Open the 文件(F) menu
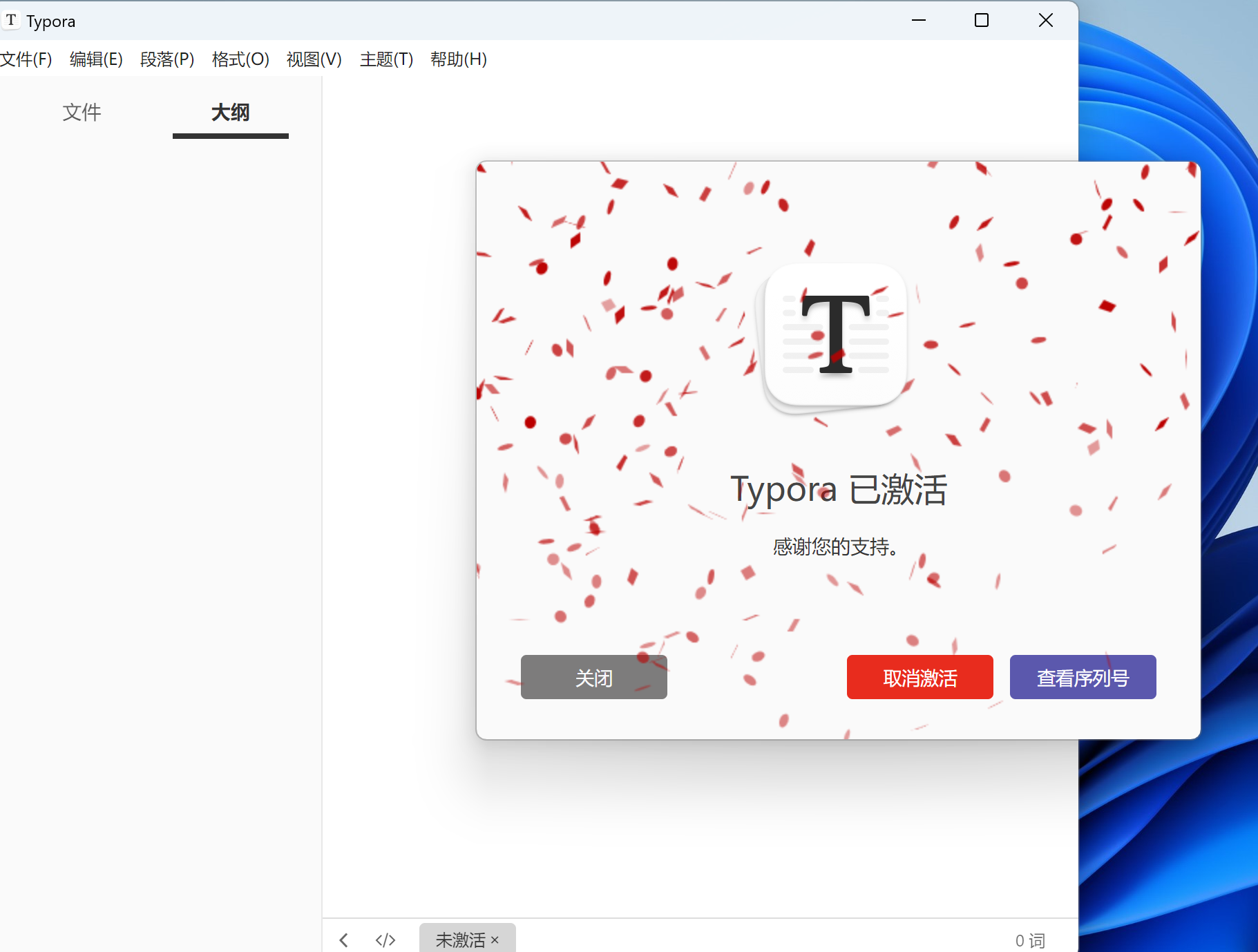Image resolution: width=1258 pixels, height=952 pixels. click(26, 59)
